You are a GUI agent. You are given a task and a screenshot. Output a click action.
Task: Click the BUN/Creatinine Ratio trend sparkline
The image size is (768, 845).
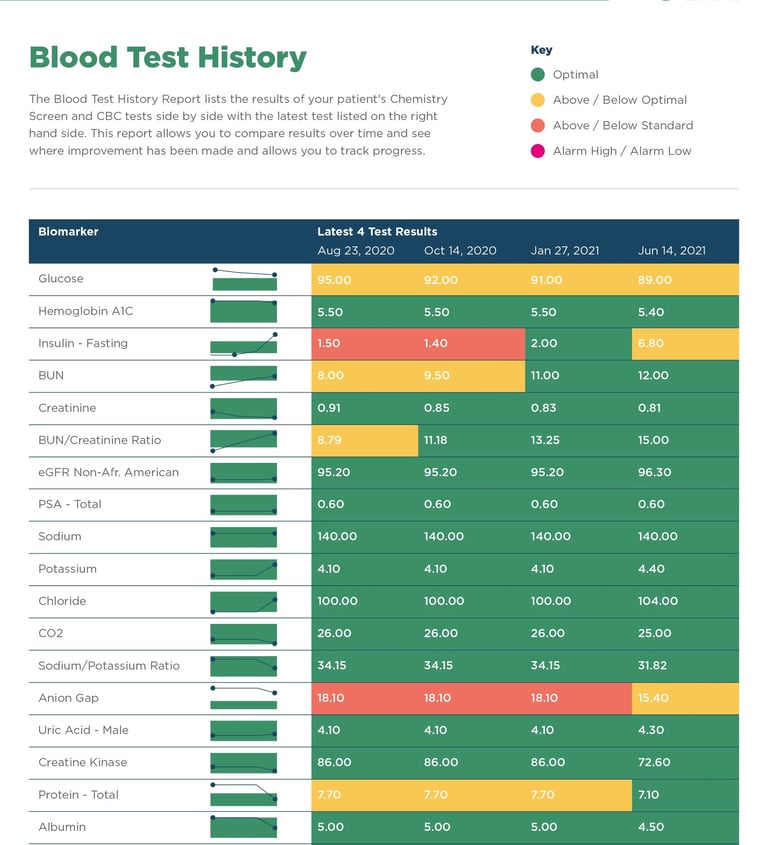pyautogui.click(x=244, y=440)
